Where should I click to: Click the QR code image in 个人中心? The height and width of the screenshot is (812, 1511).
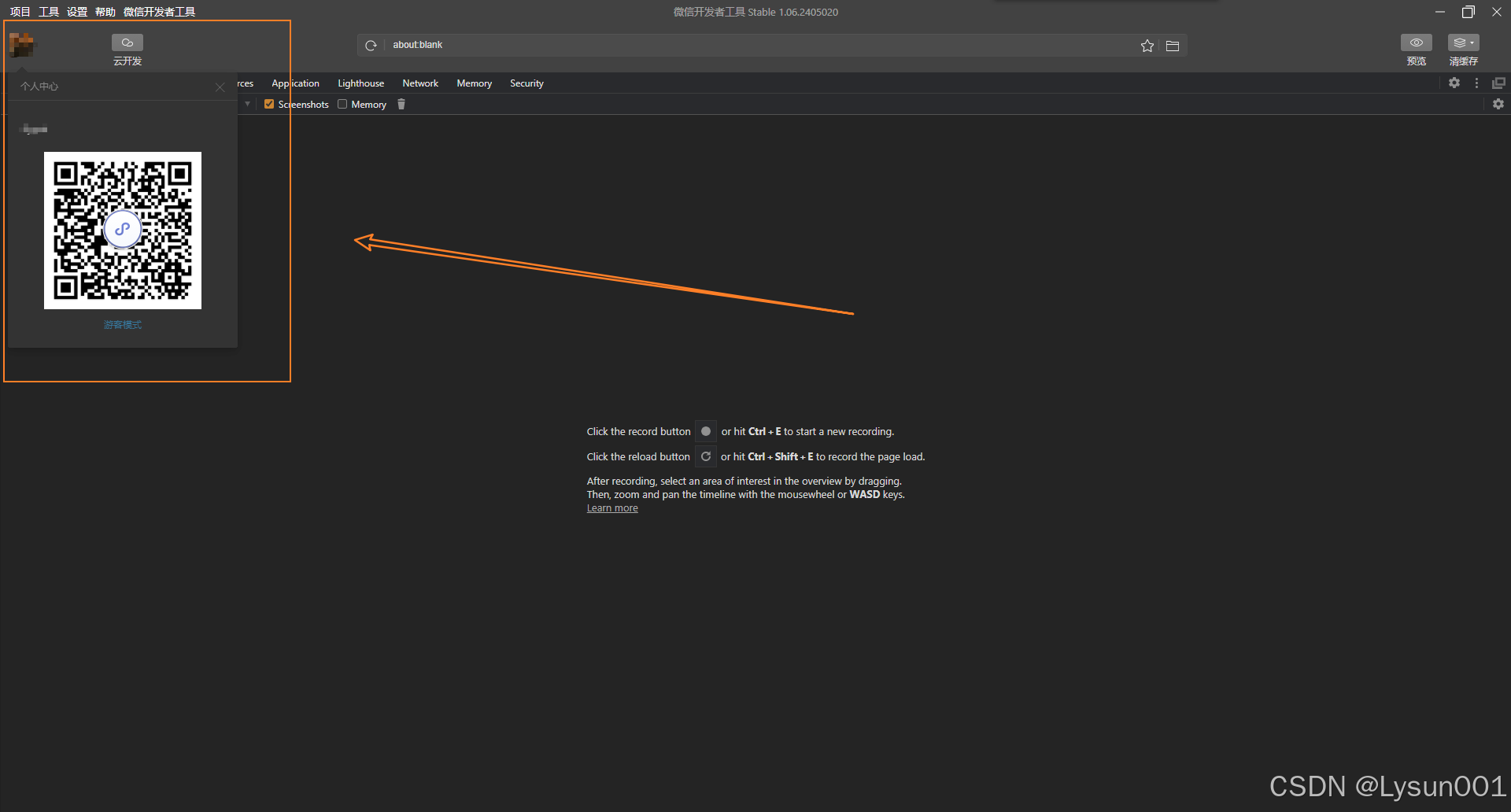click(123, 231)
